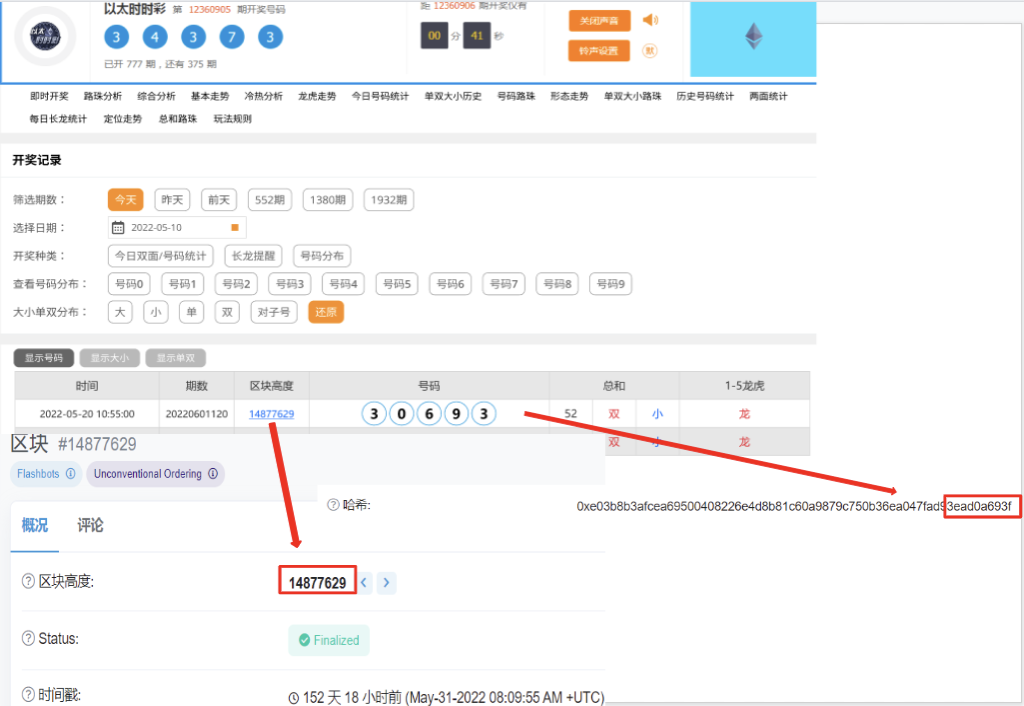The width and height of the screenshot is (1024, 706).
Task: Toggle the 显示单双 display mode
Action: tap(175, 357)
